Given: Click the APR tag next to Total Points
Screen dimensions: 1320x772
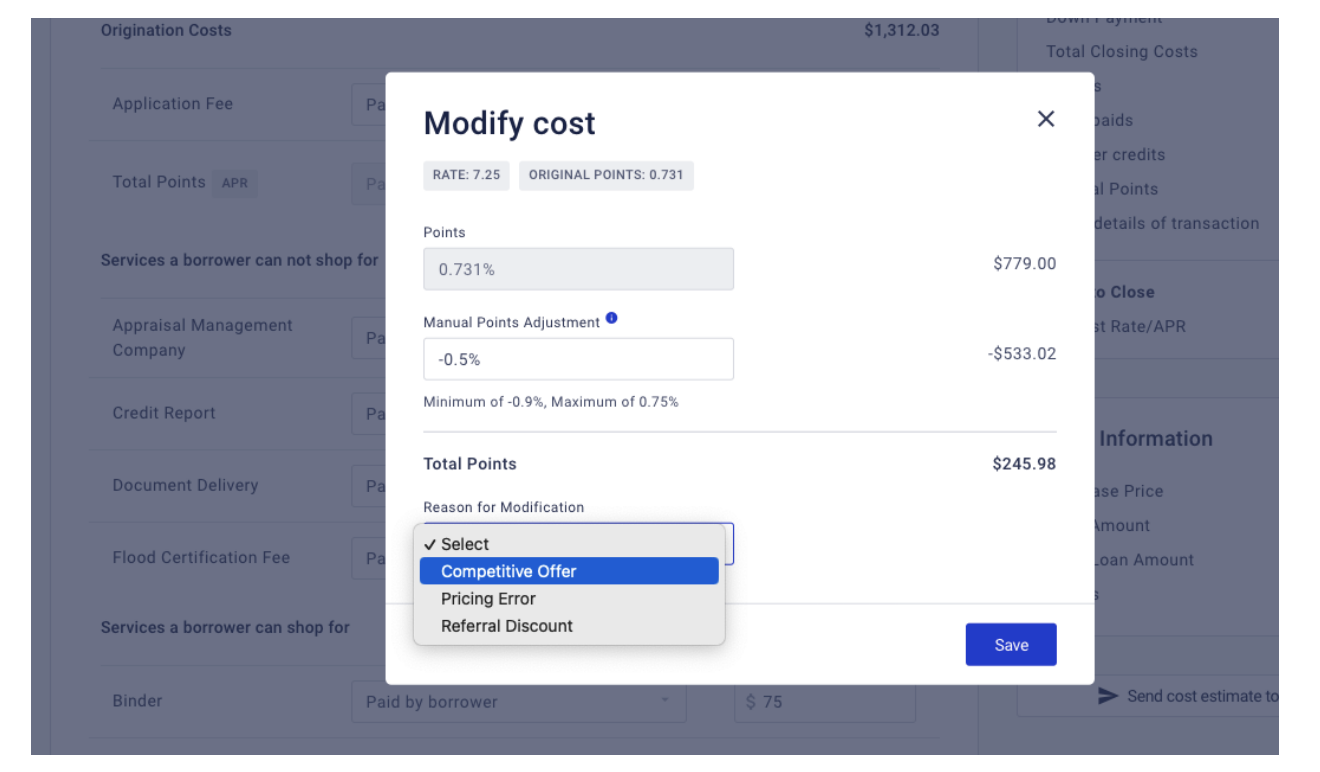Looking at the screenshot, I should click(x=235, y=183).
